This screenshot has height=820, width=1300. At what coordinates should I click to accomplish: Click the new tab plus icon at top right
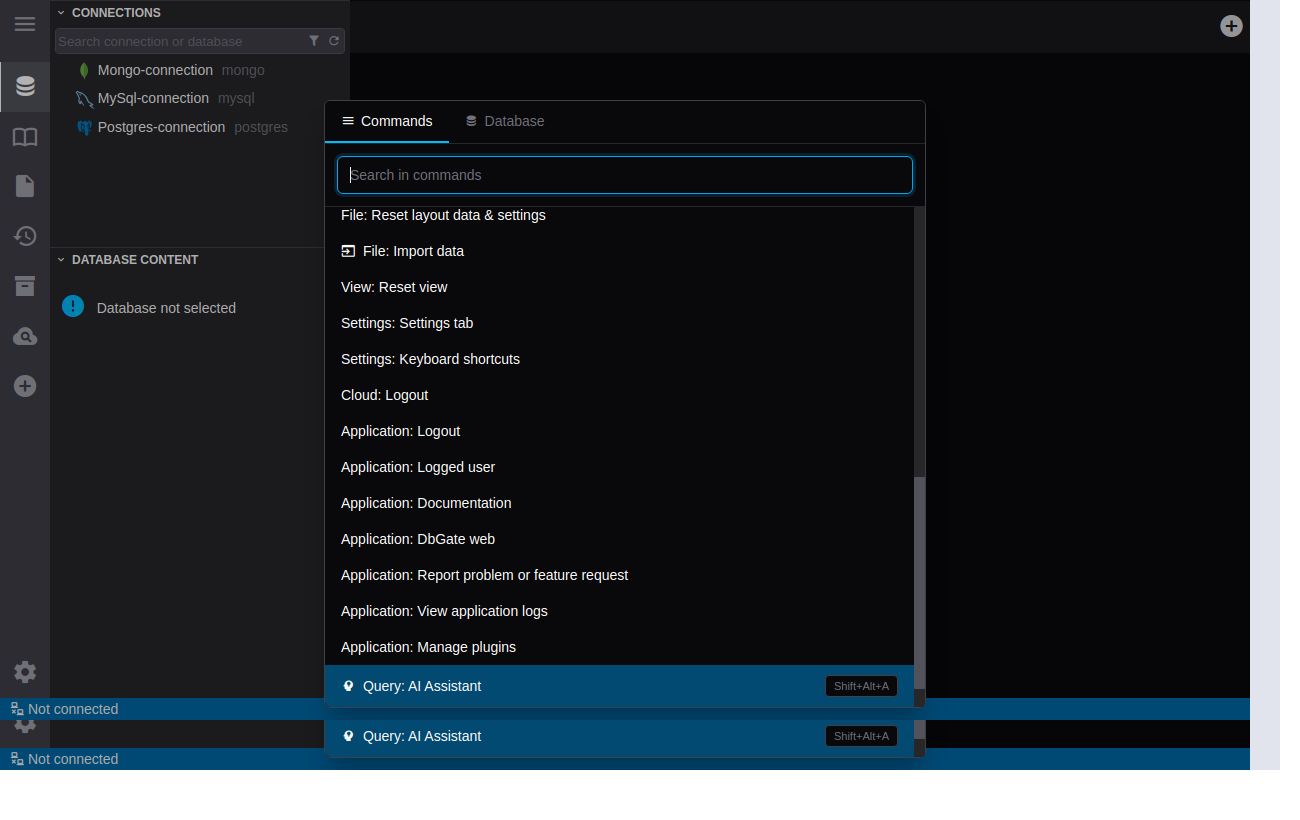(x=1231, y=26)
